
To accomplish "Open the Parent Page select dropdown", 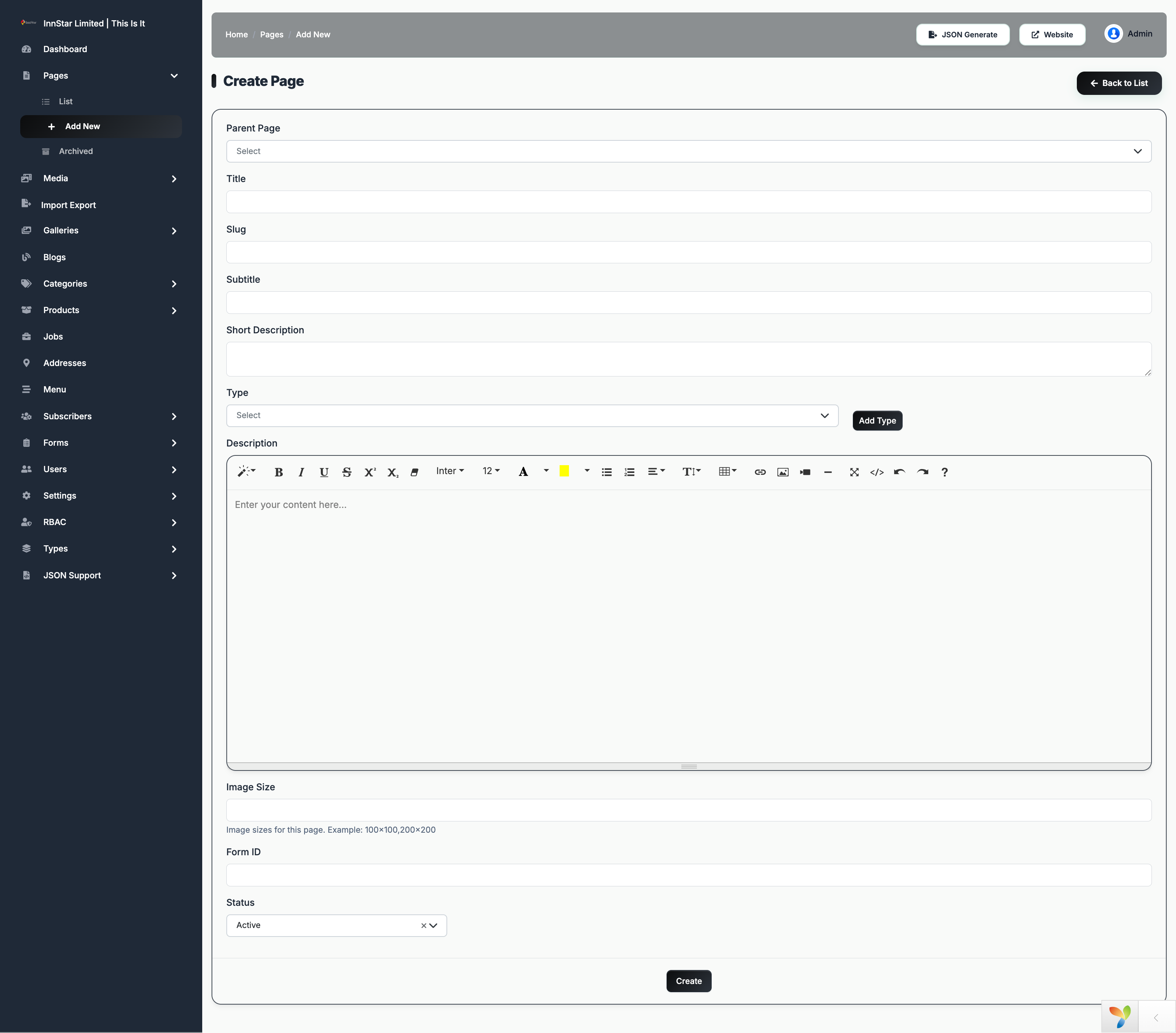I will coord(689,151).
